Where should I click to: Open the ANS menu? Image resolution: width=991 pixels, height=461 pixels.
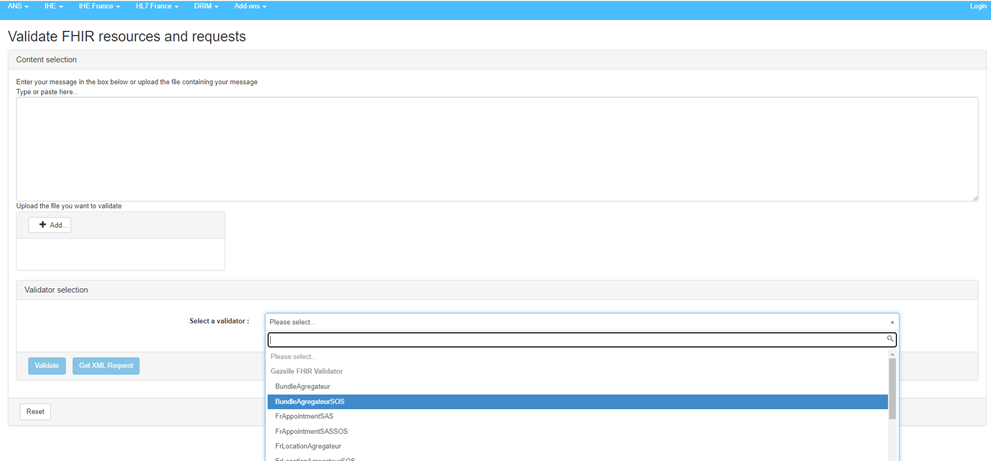tap(17, 6)
